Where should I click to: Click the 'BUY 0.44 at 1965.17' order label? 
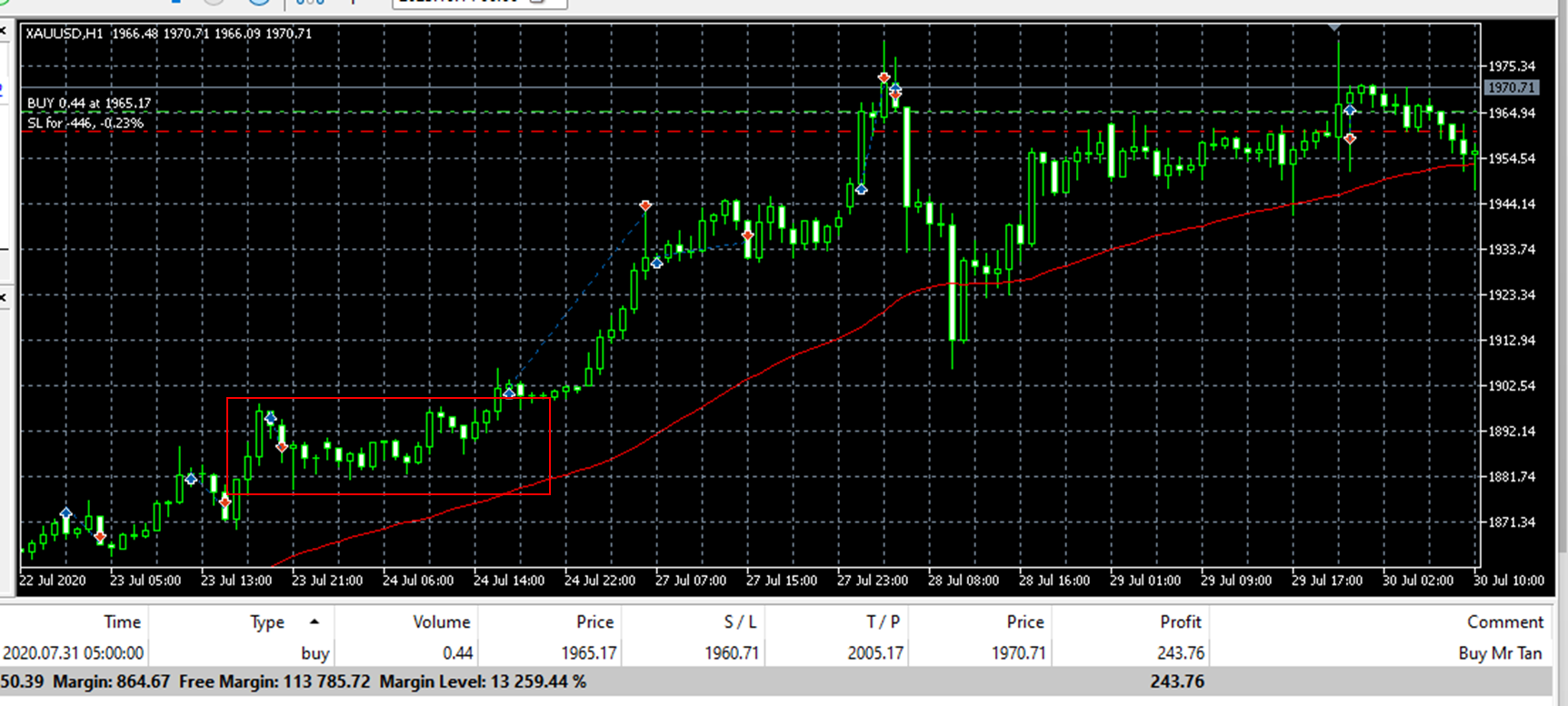click(x=89, y=104)
